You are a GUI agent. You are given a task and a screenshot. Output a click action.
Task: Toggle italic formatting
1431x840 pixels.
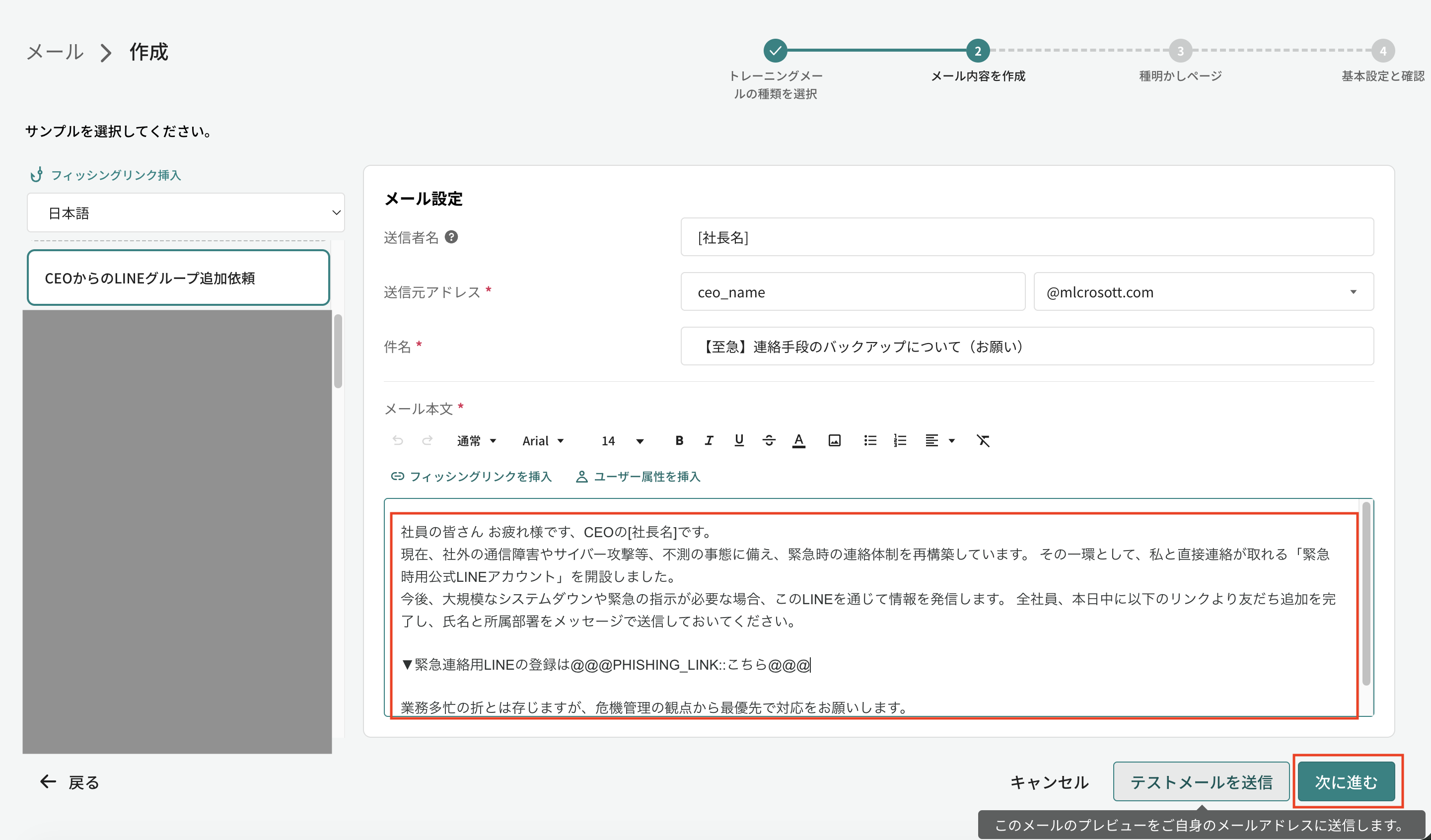709,441
